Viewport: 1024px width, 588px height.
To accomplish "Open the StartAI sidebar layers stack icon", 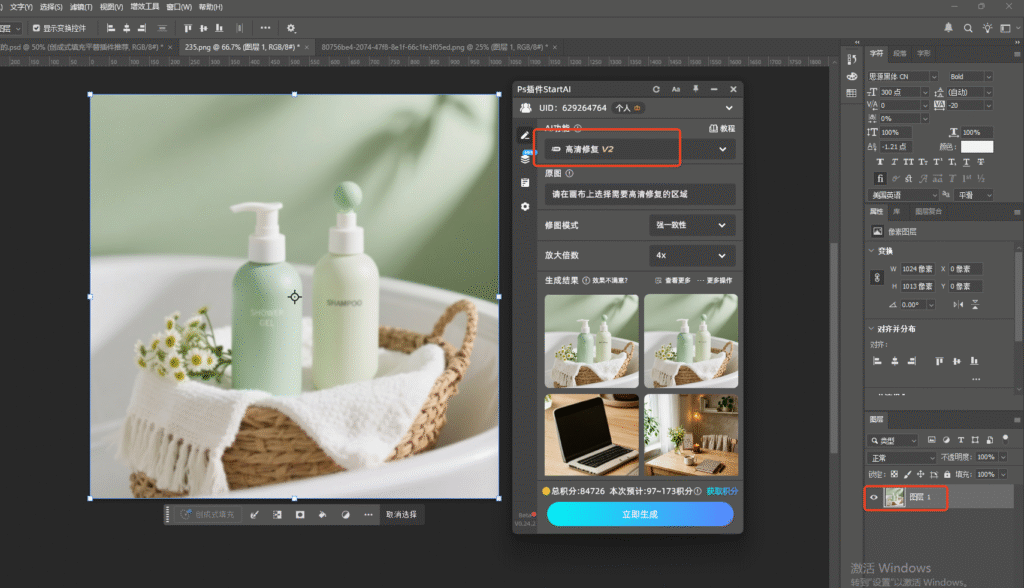I will coord(524,159).
